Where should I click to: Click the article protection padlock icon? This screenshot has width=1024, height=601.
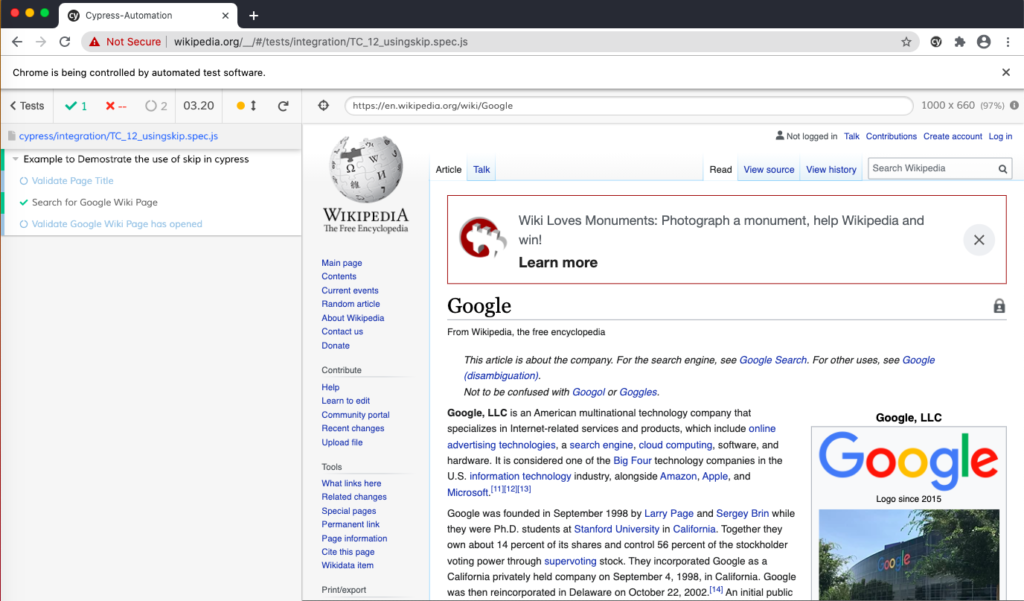999,307
